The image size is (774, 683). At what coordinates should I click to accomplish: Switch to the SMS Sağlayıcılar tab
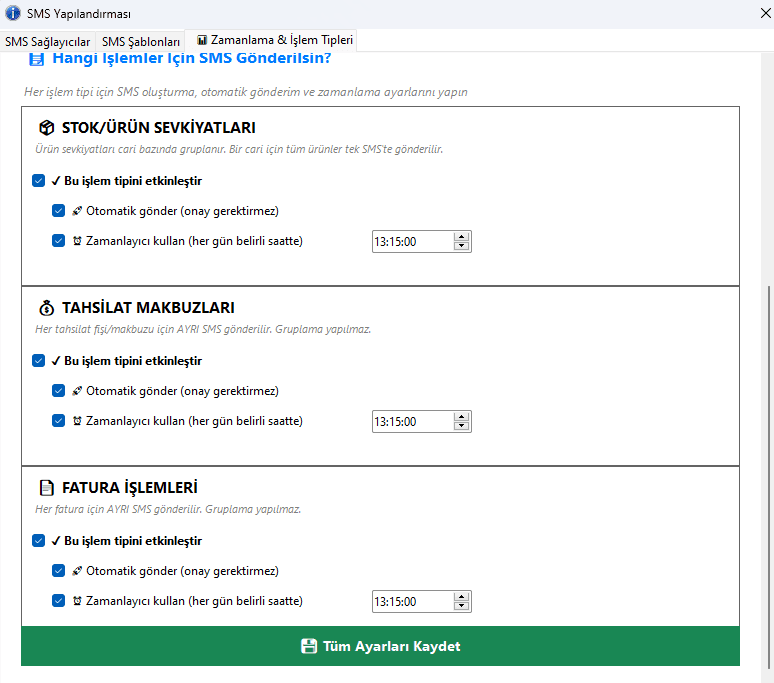point(47,41)
